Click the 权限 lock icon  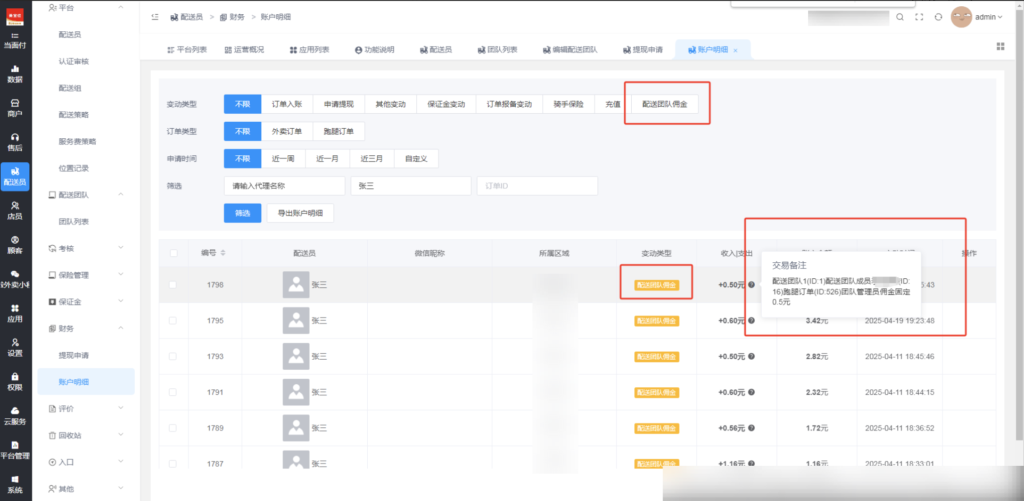15,380
